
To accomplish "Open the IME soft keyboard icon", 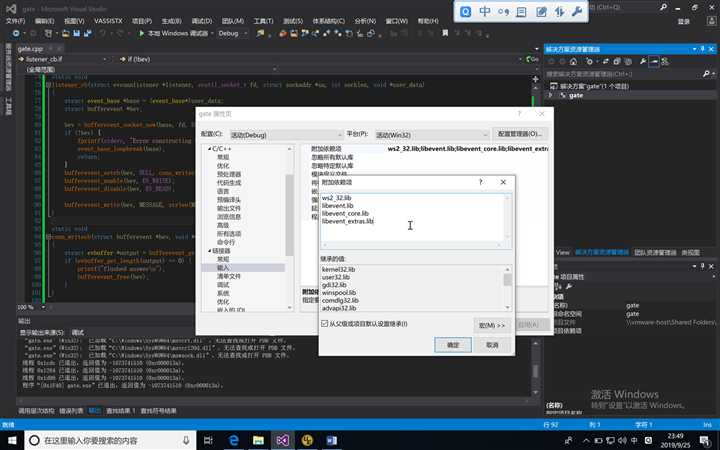I will 522,11.
